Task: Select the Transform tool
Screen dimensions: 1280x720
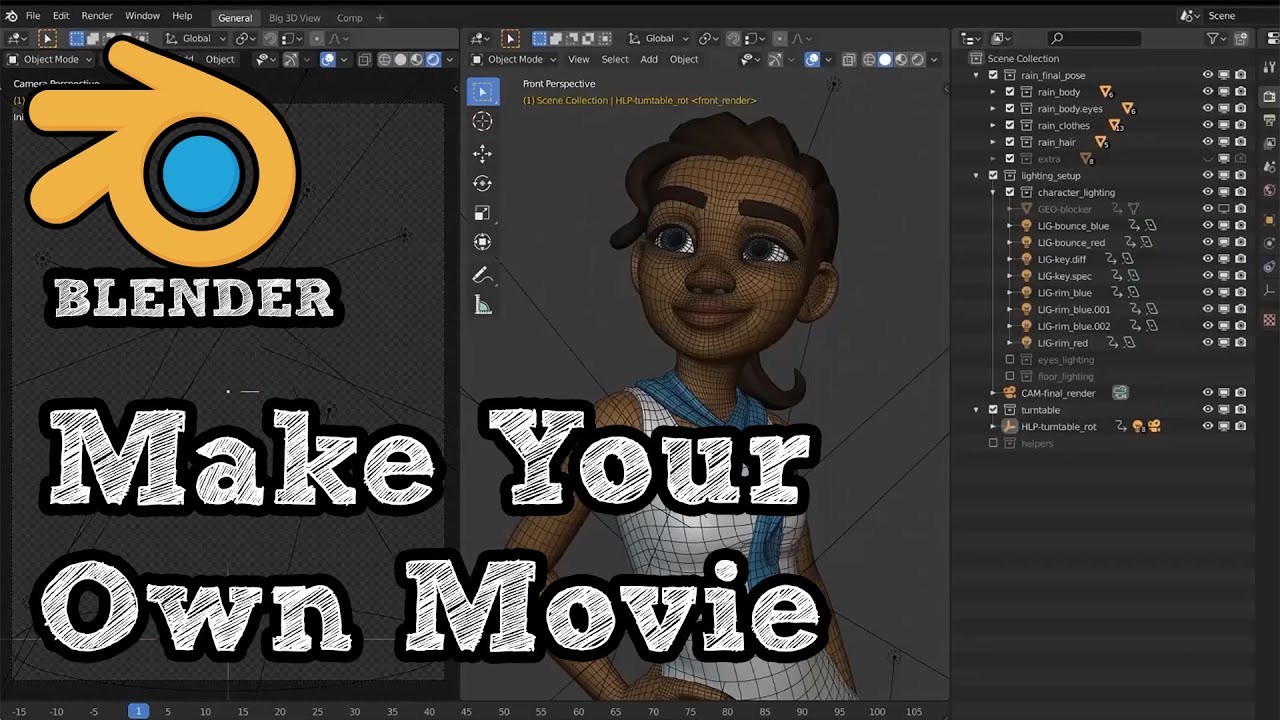Action: click(x=482, y=242)
